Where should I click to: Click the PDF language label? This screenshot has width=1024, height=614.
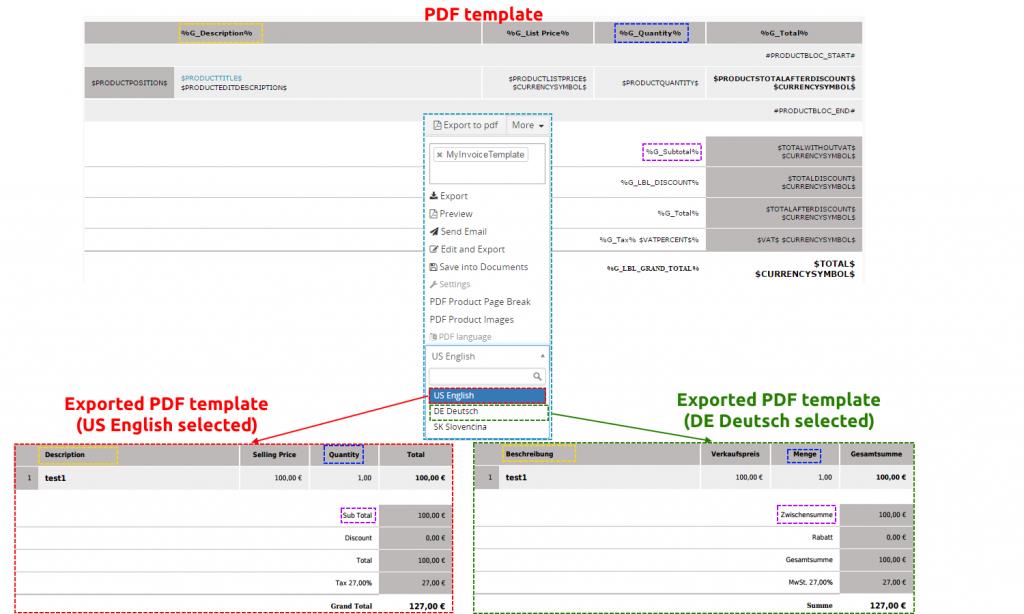tap(464, 337)
